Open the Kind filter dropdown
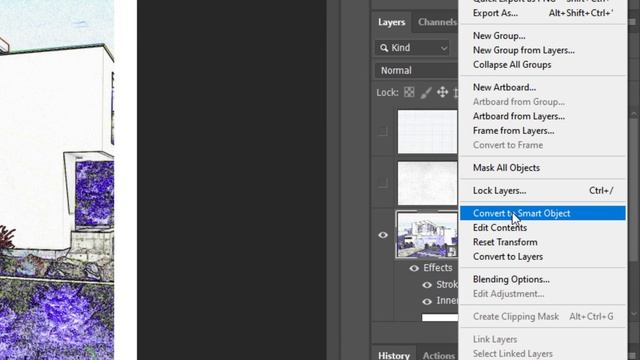 [412, 48]
